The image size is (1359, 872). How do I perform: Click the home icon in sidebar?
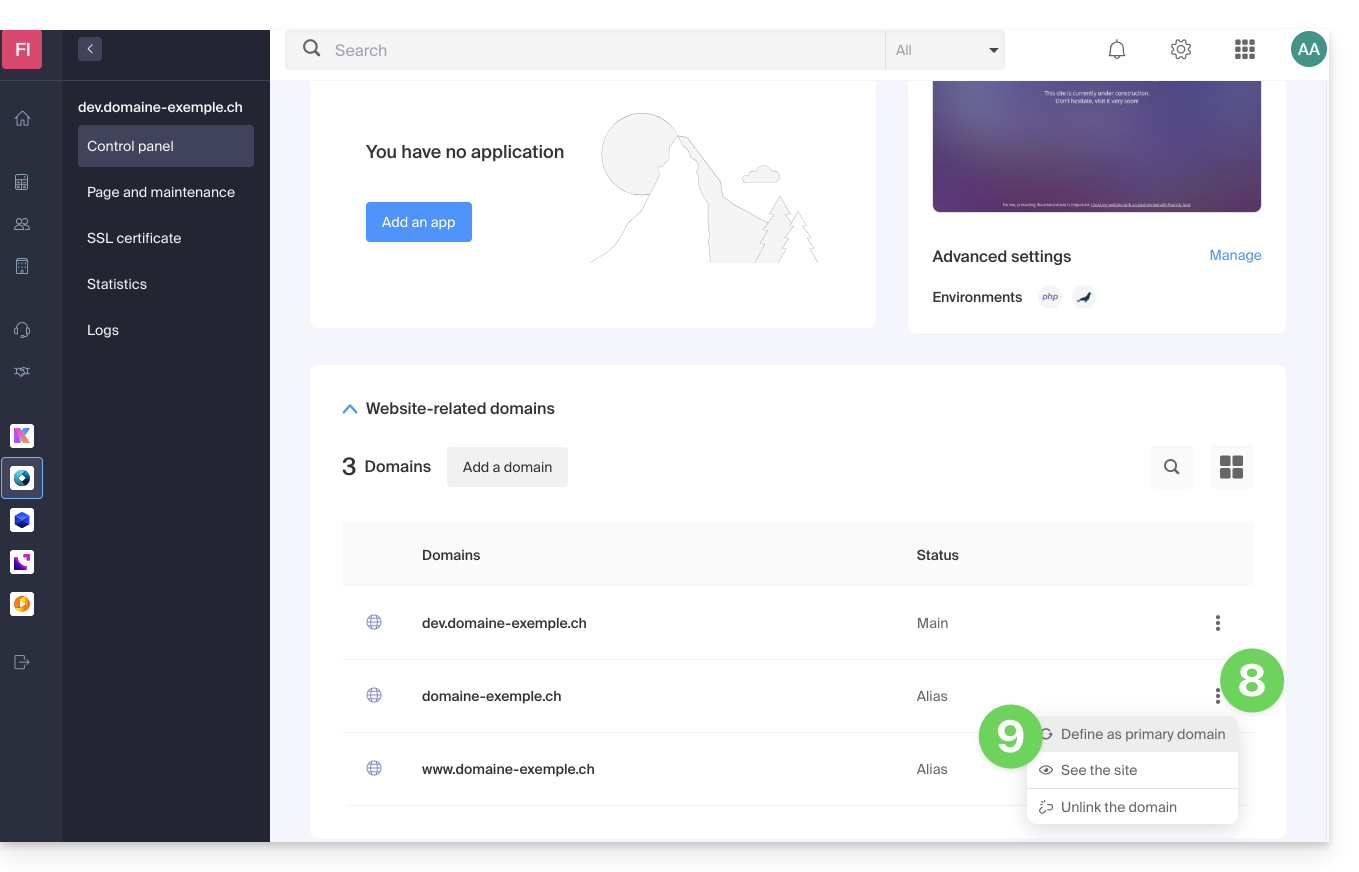[22, 119]
